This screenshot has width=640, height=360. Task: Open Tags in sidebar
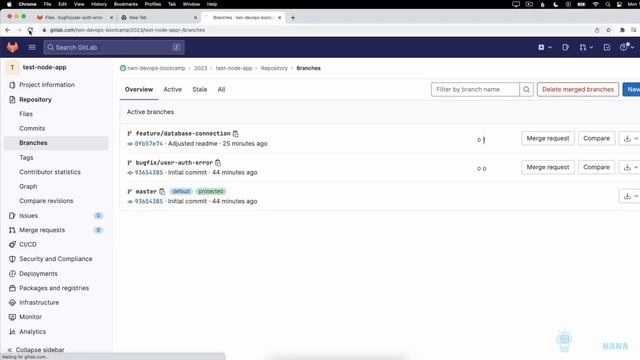point(26,158)
